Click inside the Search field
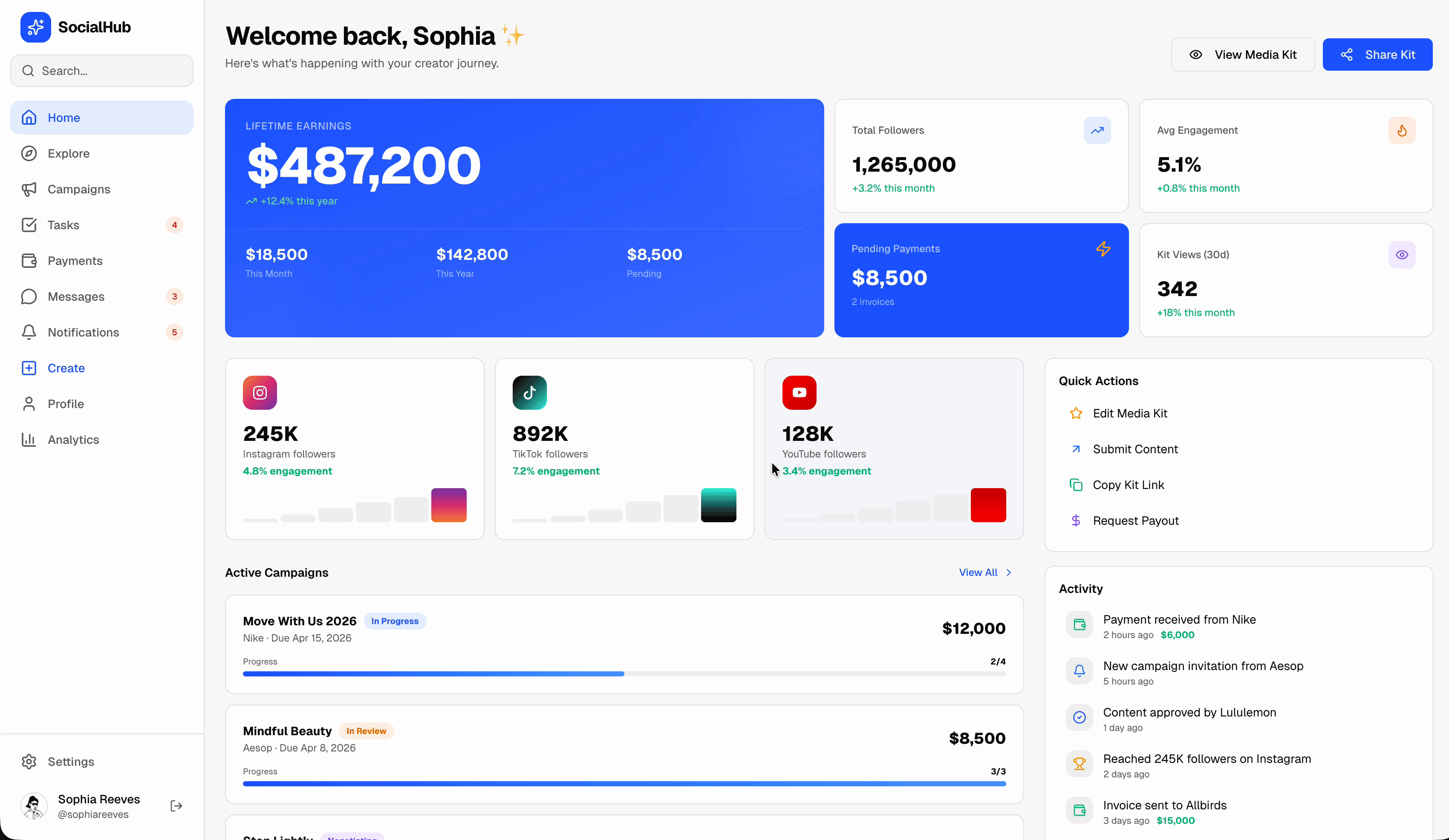Image resolution: width=1449 pixels, height=840 pixels. pos(101,71)
